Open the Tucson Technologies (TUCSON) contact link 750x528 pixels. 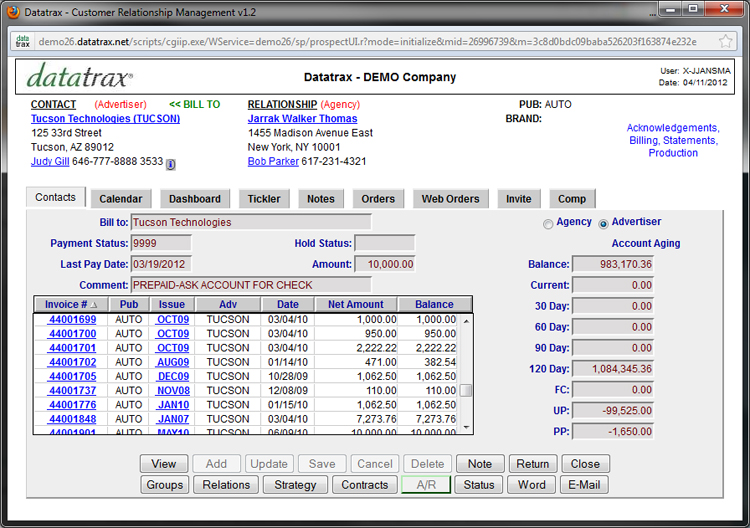pos(106,119)
